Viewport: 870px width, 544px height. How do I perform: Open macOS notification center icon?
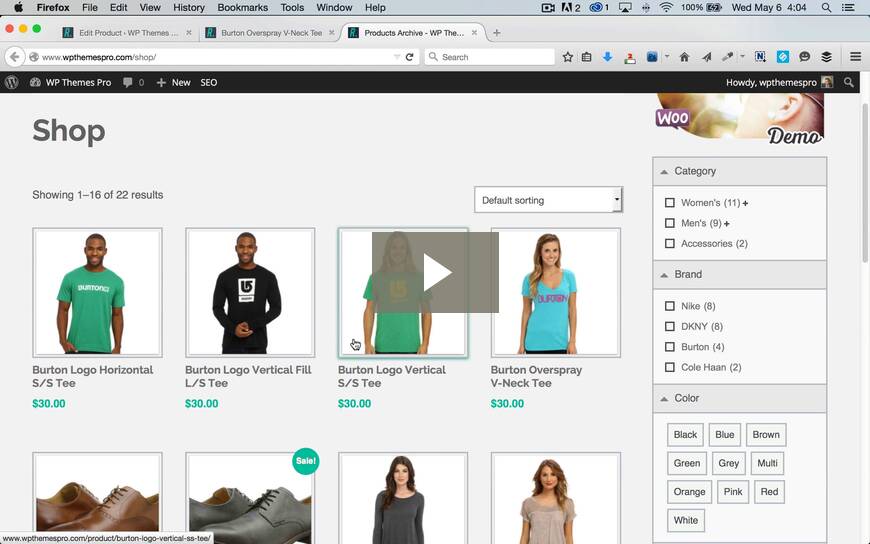point(848,8)
